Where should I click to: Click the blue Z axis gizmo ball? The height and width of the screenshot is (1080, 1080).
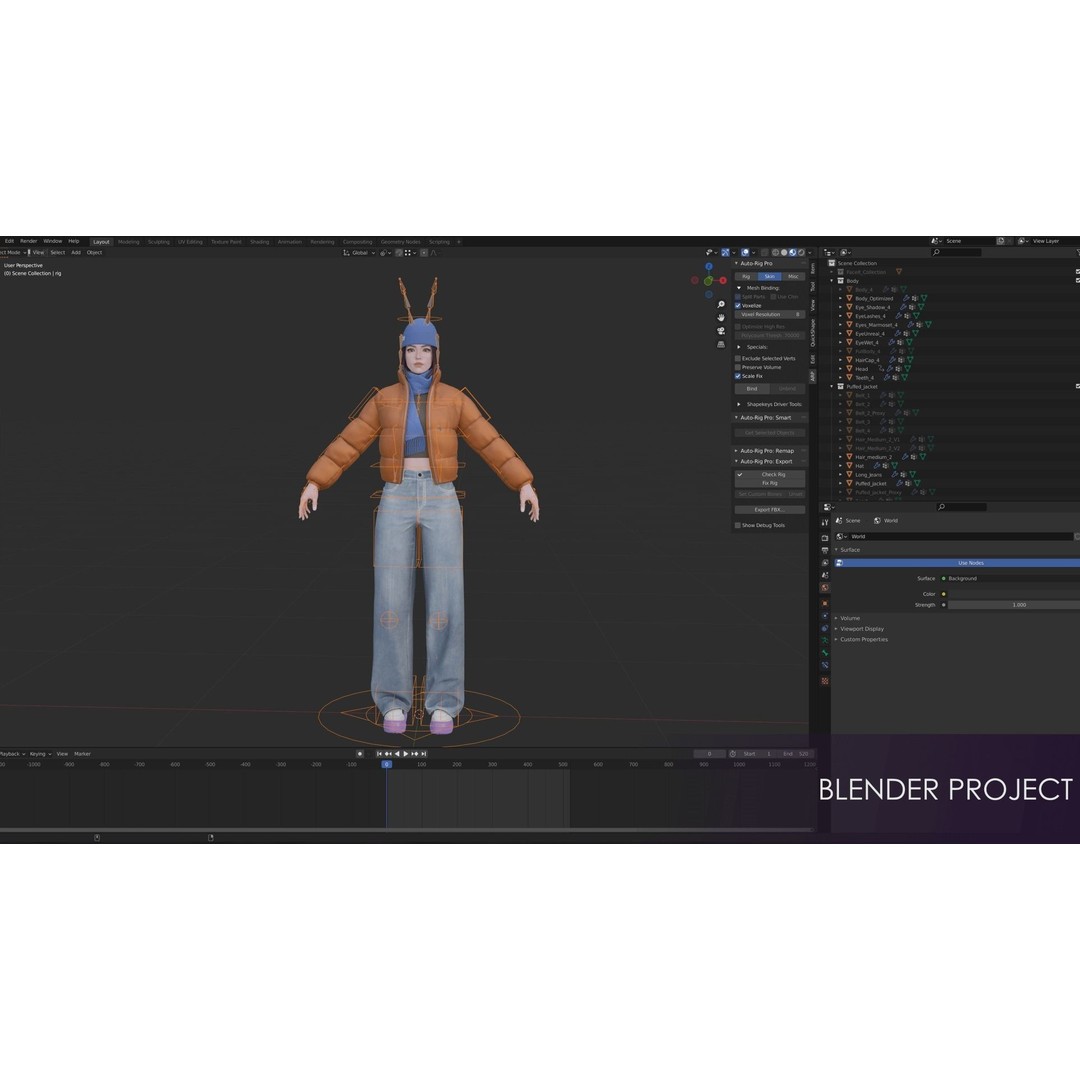pyautogui.click(x=709, y=267)
